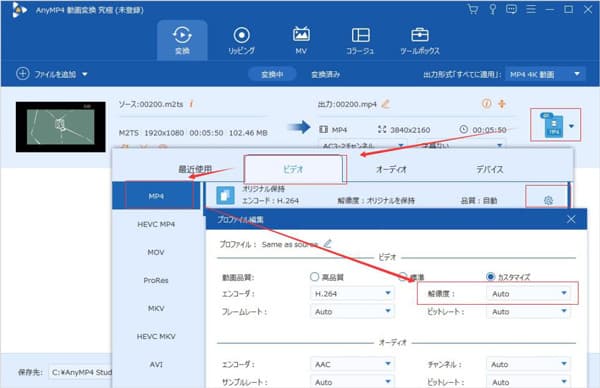
Task: Choose MOV format
Action: (x=156, y=252)
